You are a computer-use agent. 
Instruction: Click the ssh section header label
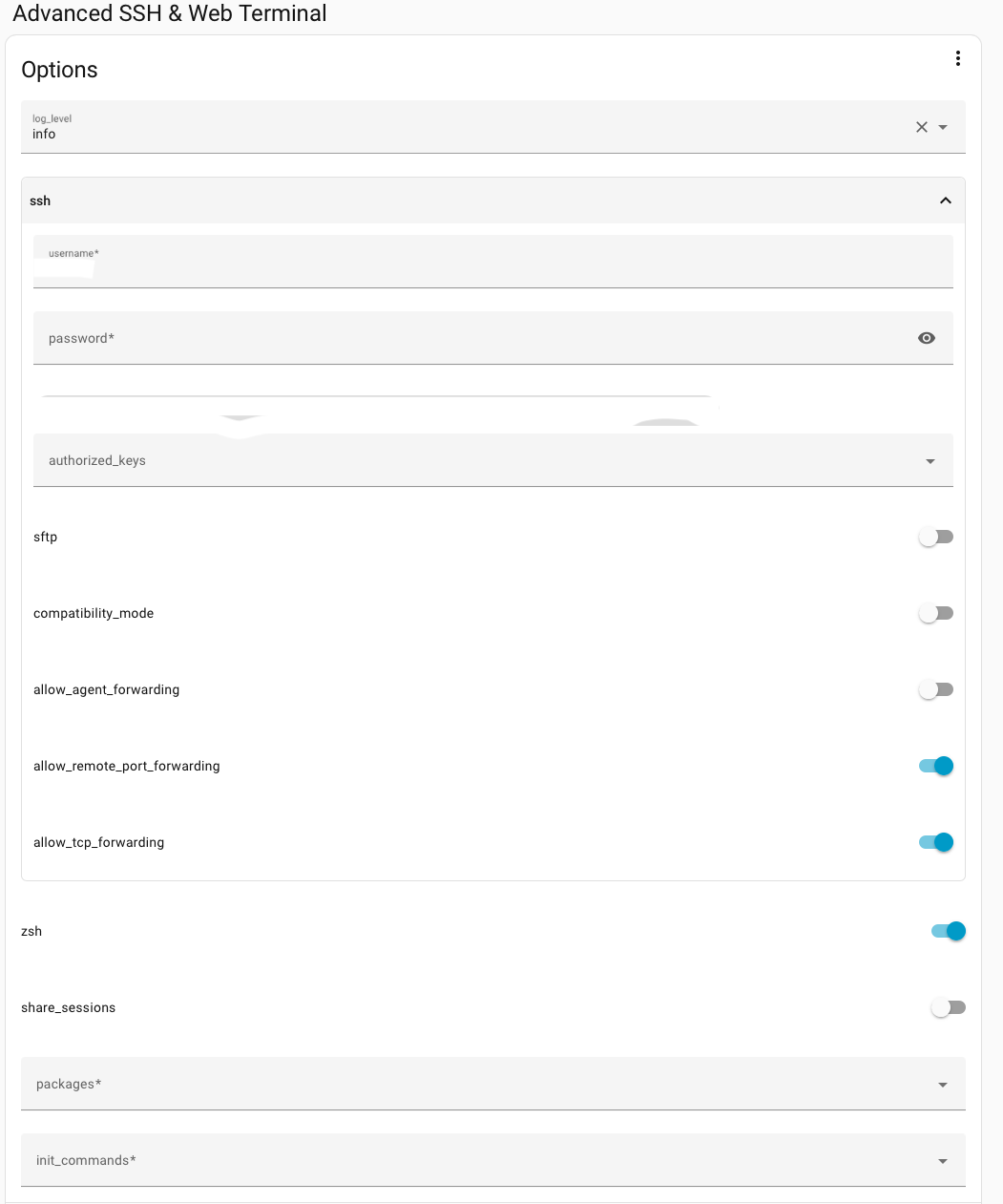pos(40,201)
